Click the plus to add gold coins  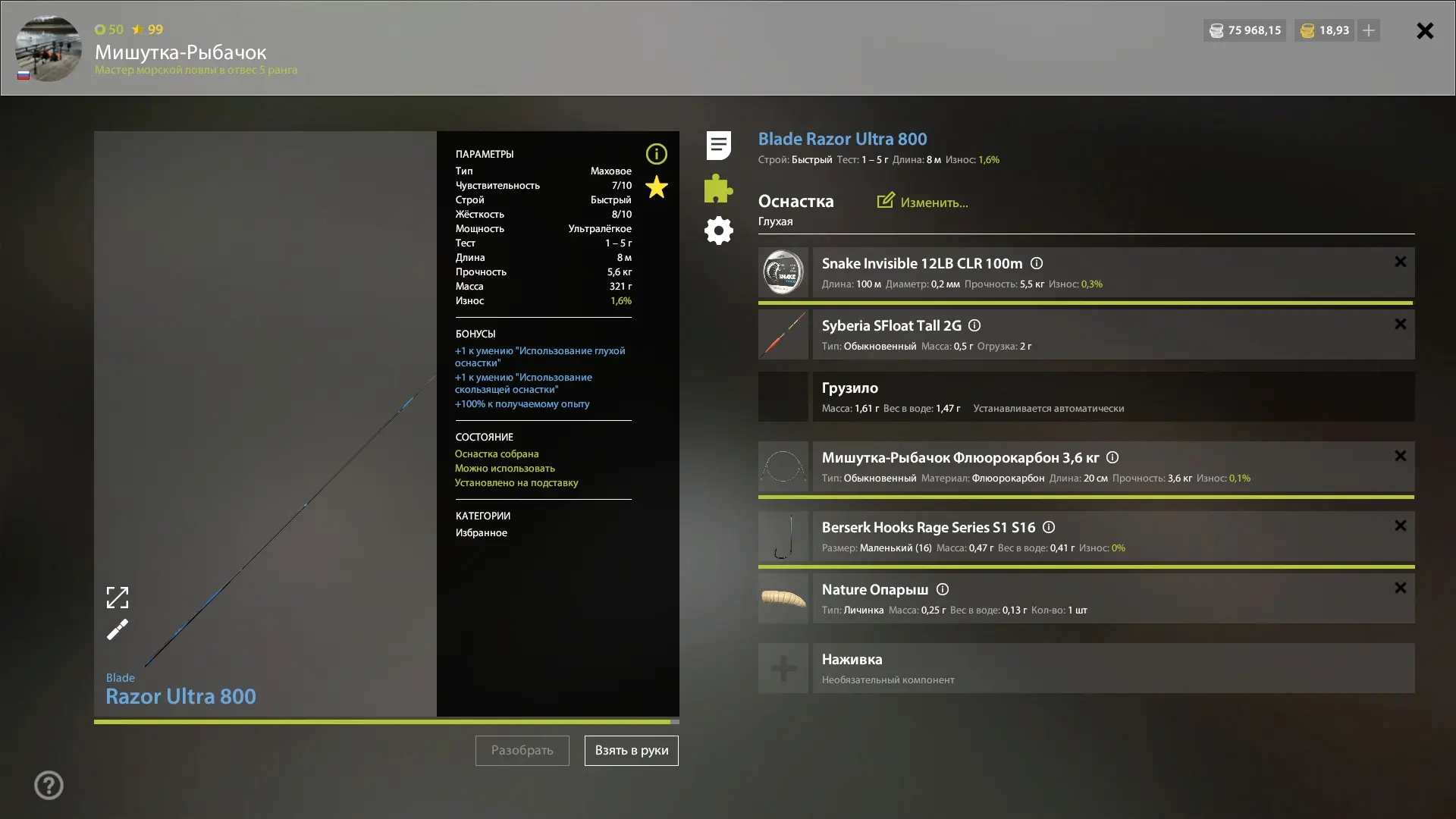(x=1368, y=30)
